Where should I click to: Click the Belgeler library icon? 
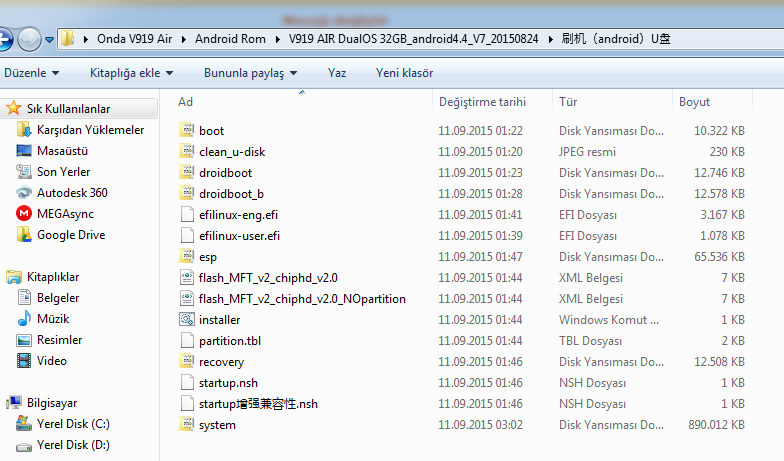click(24, 298)
